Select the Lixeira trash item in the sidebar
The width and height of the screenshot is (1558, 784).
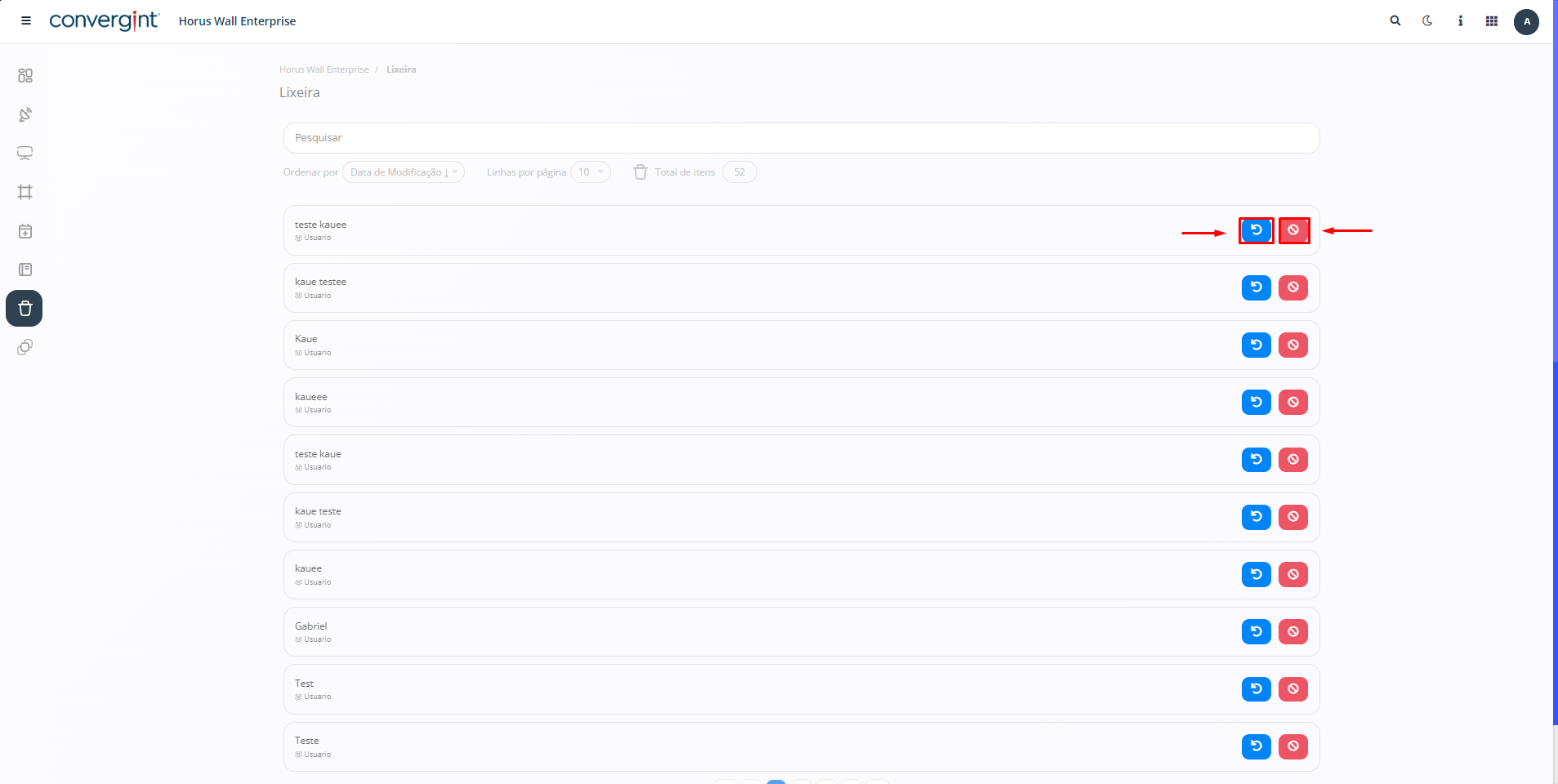[x=25, y=309]
